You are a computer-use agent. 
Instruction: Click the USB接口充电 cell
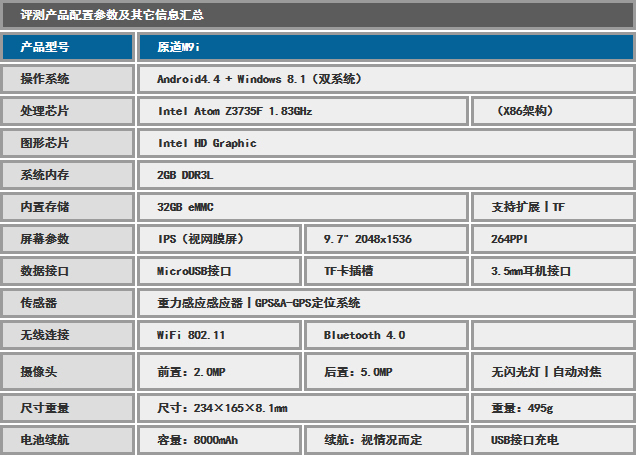click(x=553, y=440)
